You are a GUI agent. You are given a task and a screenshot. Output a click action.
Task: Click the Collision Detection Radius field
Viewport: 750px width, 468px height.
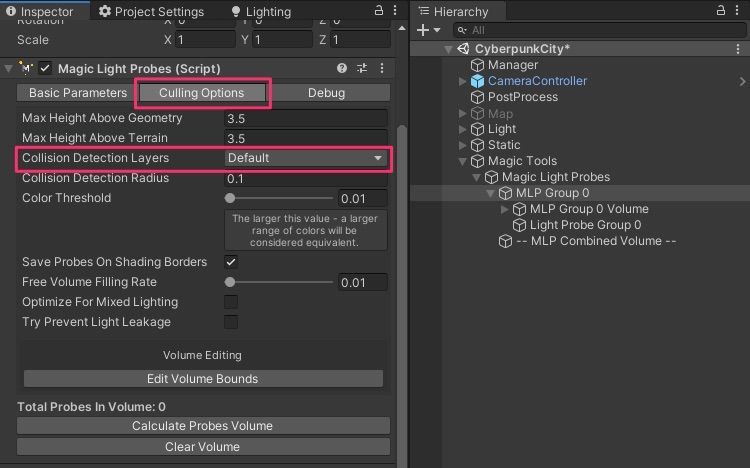(305, 178)
